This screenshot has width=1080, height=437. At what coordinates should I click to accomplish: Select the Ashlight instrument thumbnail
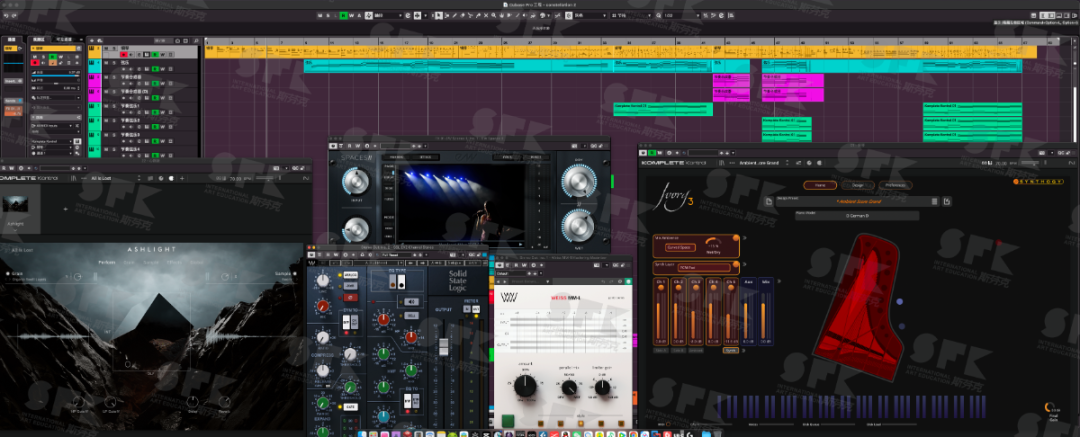(16, 204)
